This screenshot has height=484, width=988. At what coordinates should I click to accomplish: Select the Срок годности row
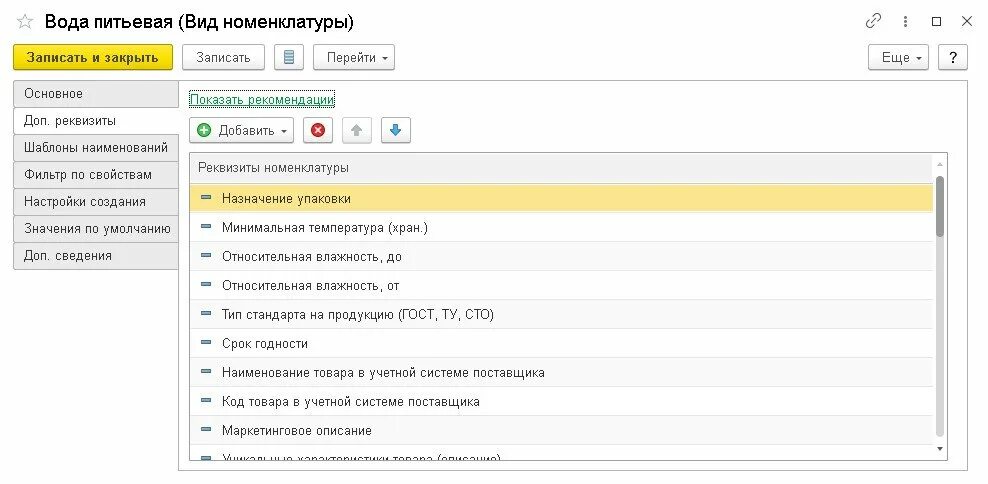[561, 343]
